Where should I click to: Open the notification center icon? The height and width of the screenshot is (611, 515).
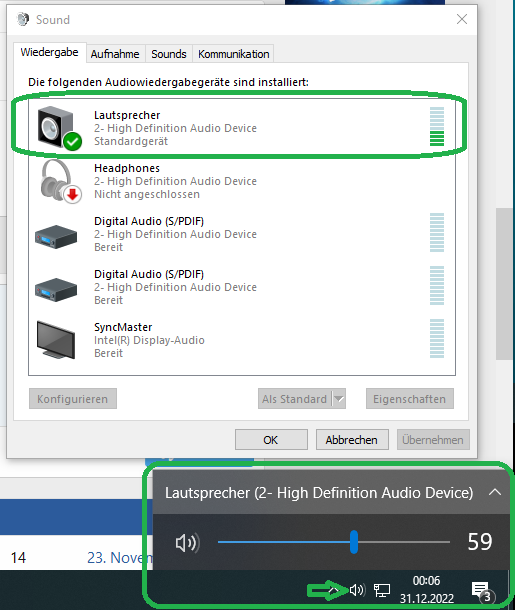pos(482,591)
